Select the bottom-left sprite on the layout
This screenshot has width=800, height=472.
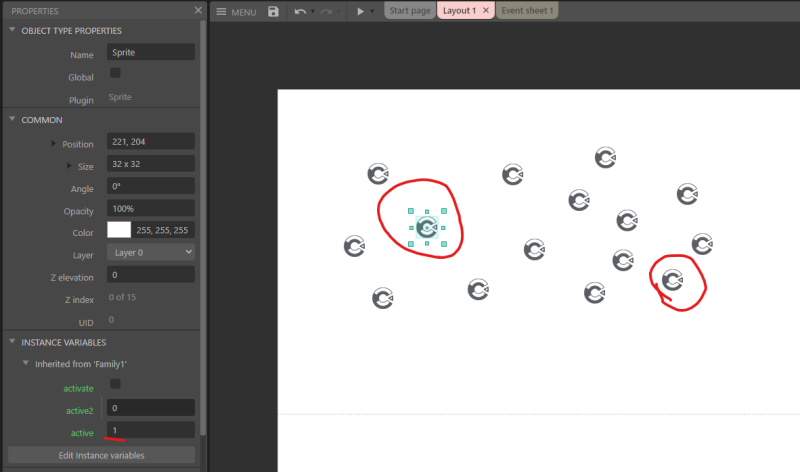tap(383, 298)
